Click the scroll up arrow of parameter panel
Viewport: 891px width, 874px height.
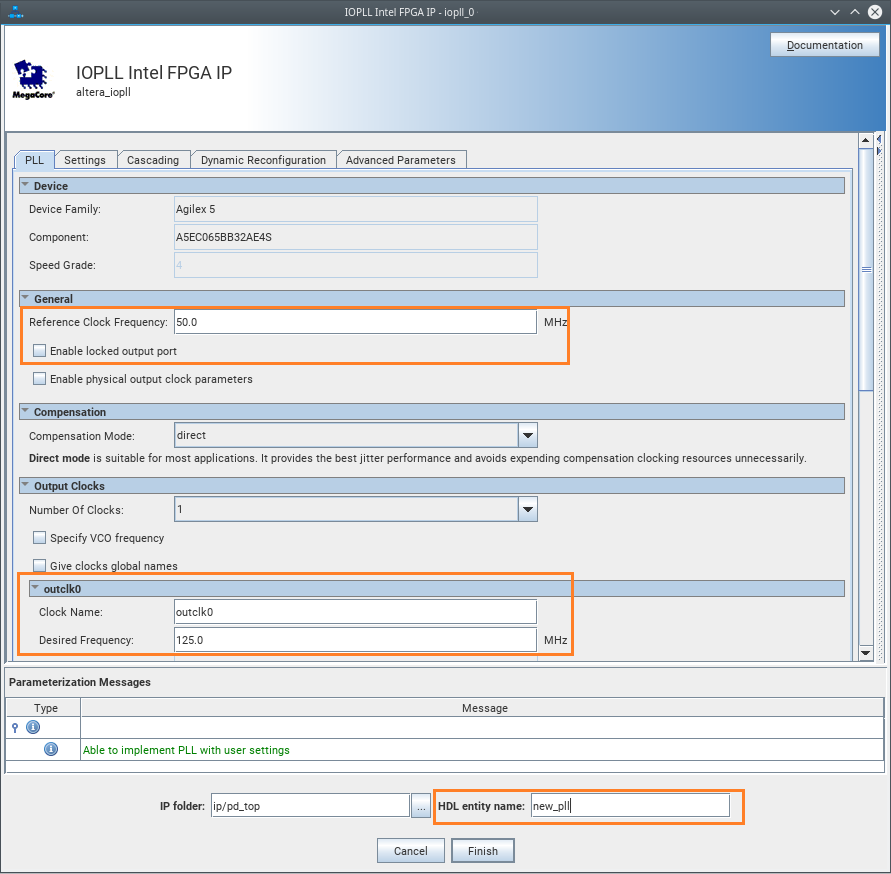click(x=866, y=141)
